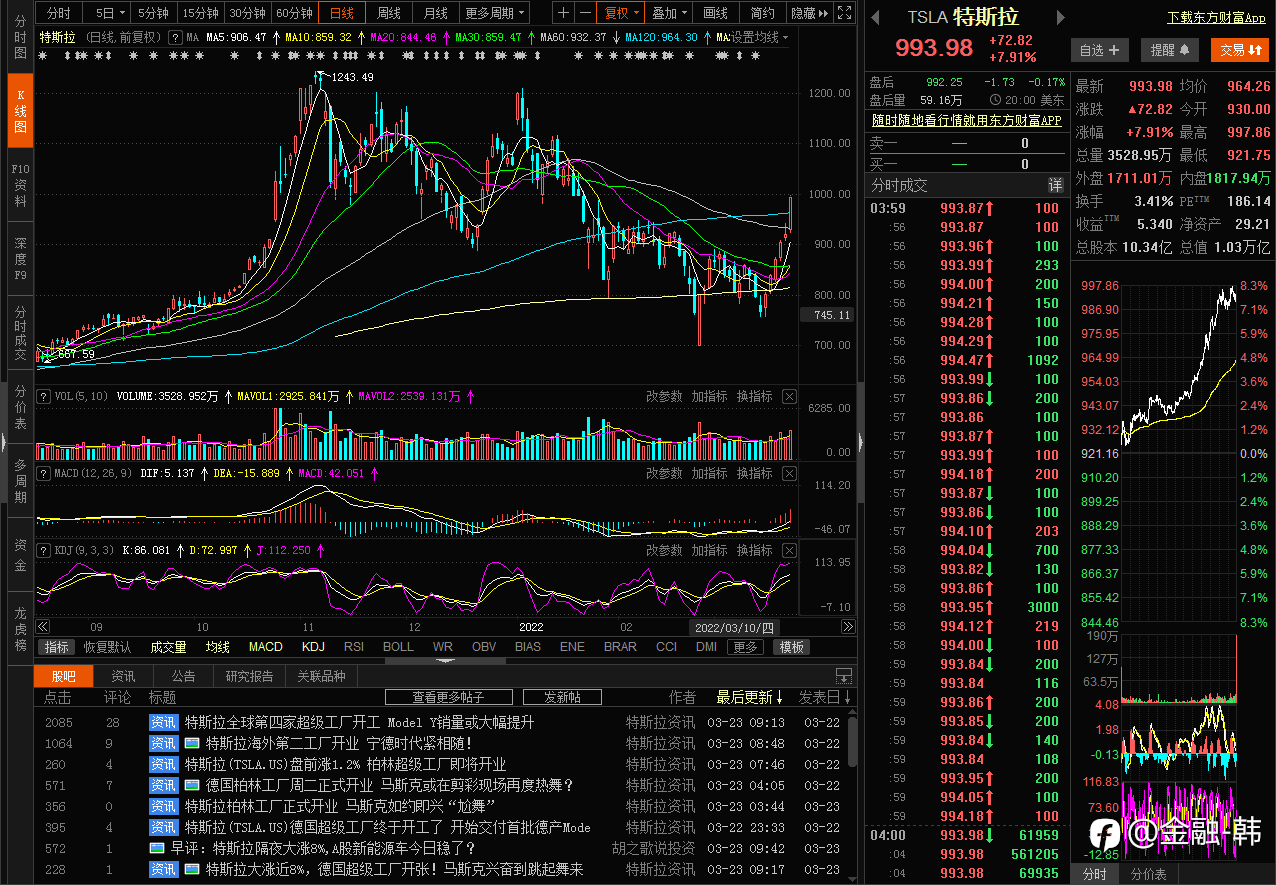Expand the bottom panel divider arrow
The height and width of the screenshot is (885, 1276).
click(446, 661)
